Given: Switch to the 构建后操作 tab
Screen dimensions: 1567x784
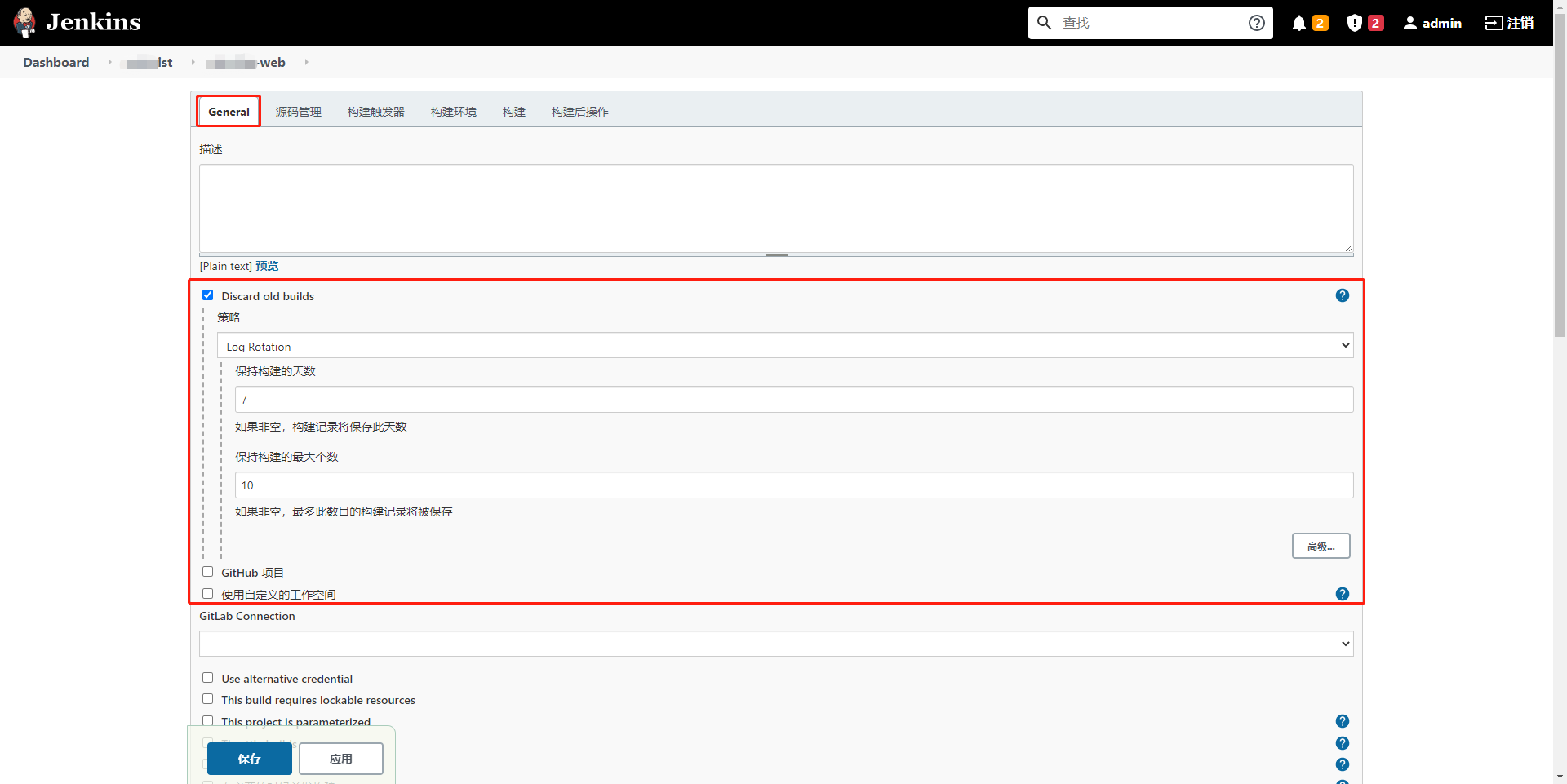Looking at the screenshot, I should click(580, 112).
